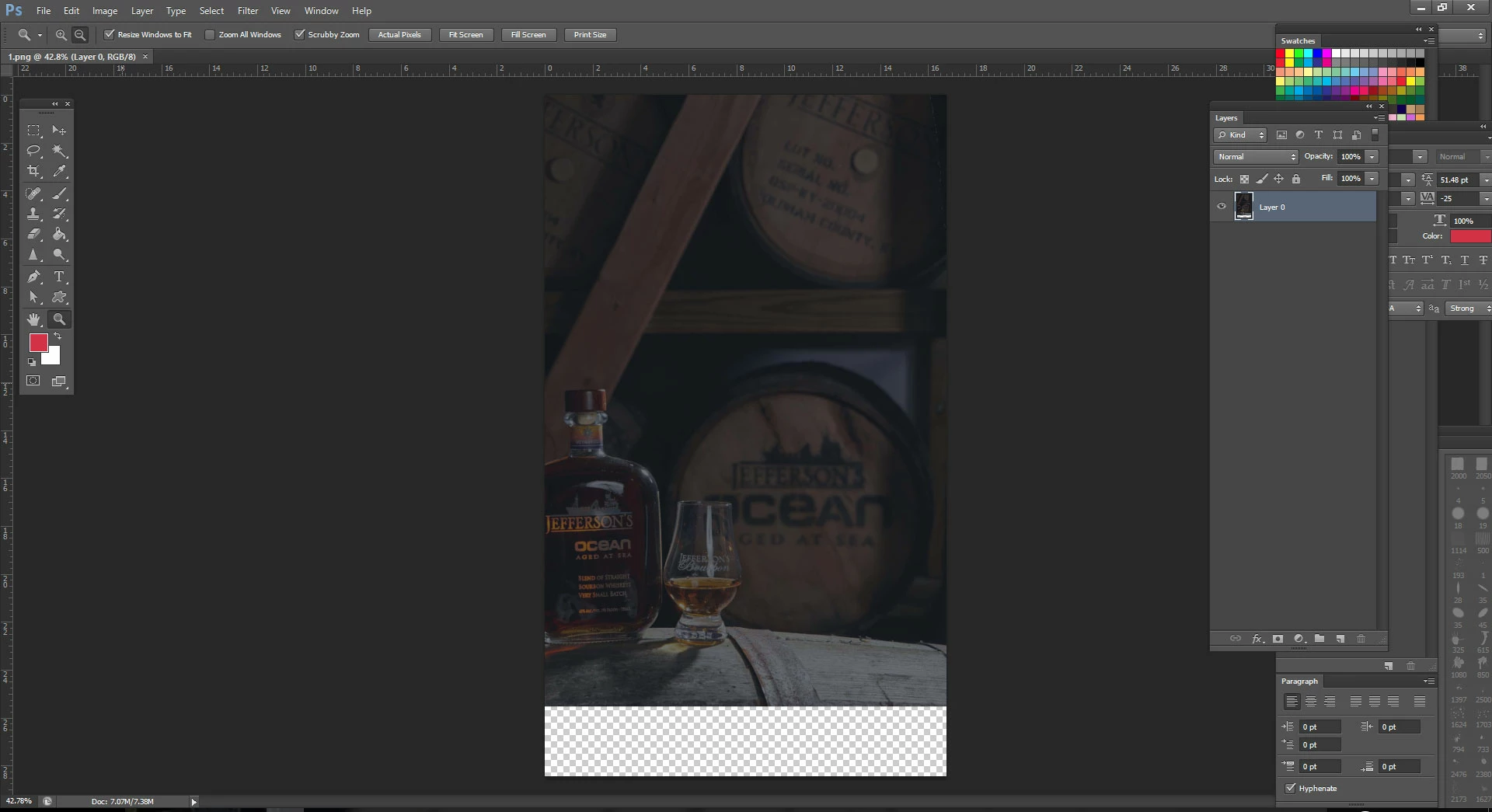This screenshot has height=812, width=1492.
Task: Lock all for Layer 0
Action: click(x=1296, y=179)
